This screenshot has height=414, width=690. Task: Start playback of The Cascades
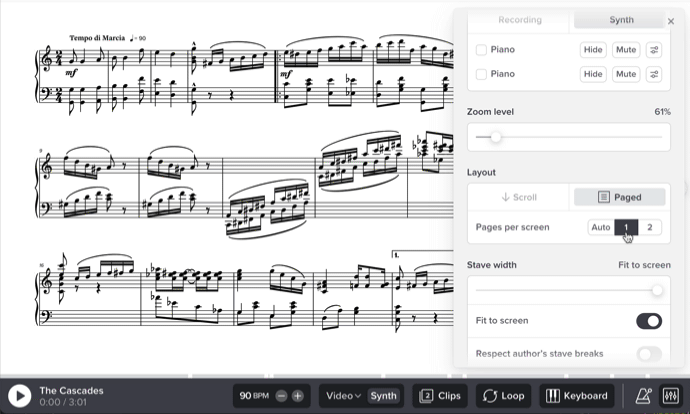pos(19,396)
